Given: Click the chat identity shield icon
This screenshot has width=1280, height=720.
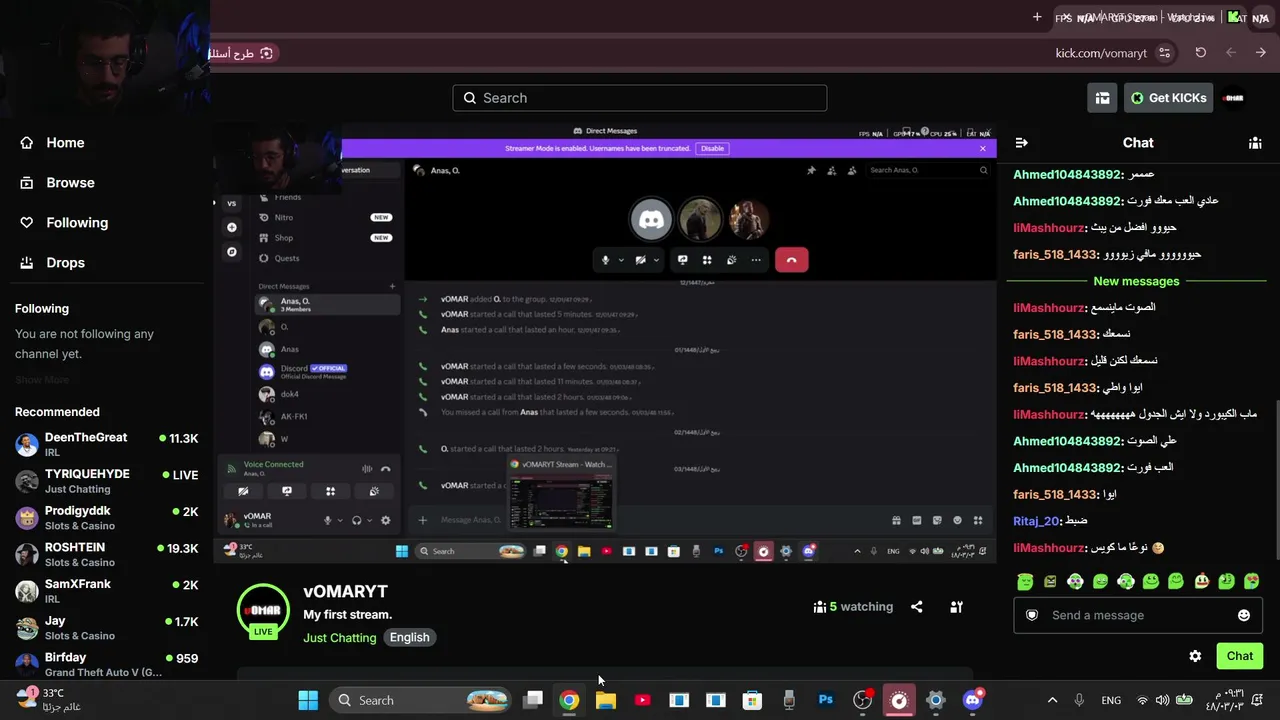Looking at the screenshot, I should point(1032,615).
